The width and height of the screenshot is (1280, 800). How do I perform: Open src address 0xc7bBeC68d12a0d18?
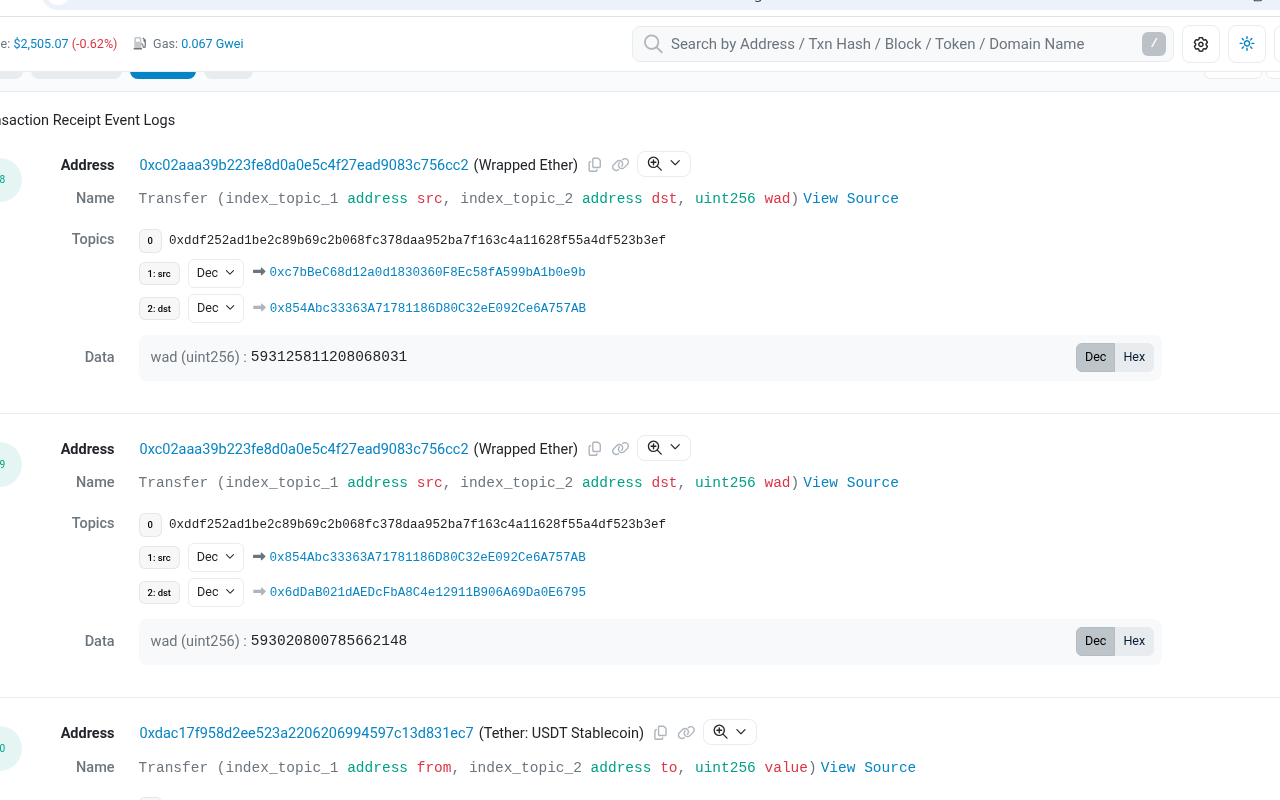tap(428, 273)
